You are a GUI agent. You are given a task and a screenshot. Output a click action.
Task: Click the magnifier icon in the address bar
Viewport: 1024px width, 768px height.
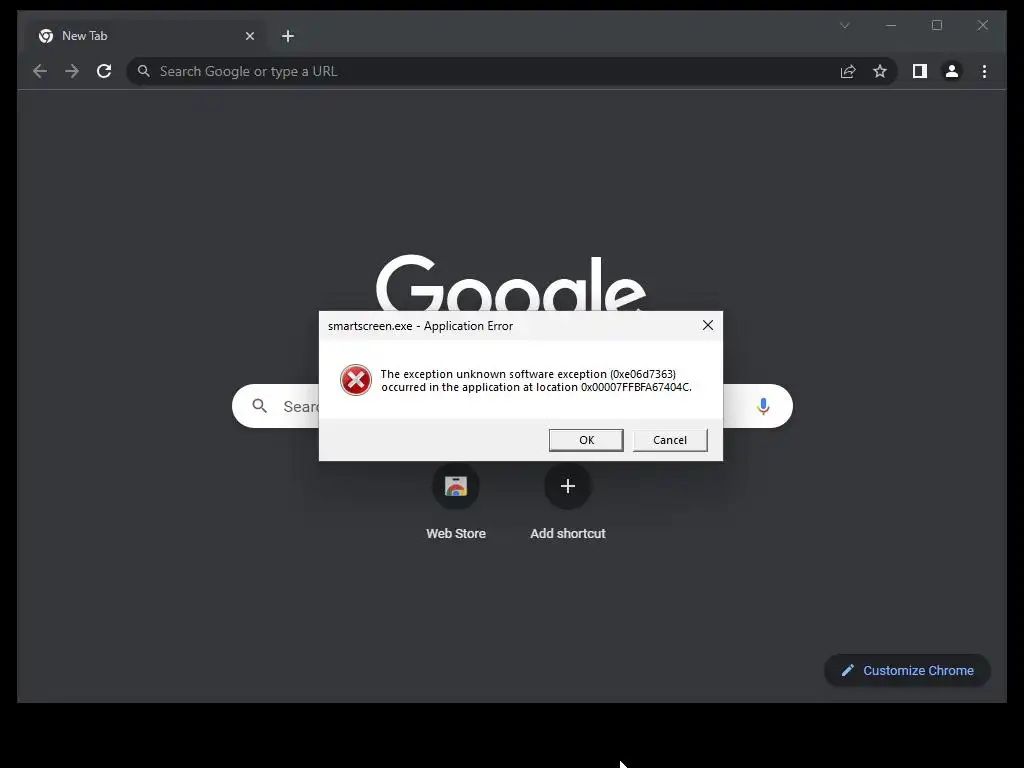point(144,71)
